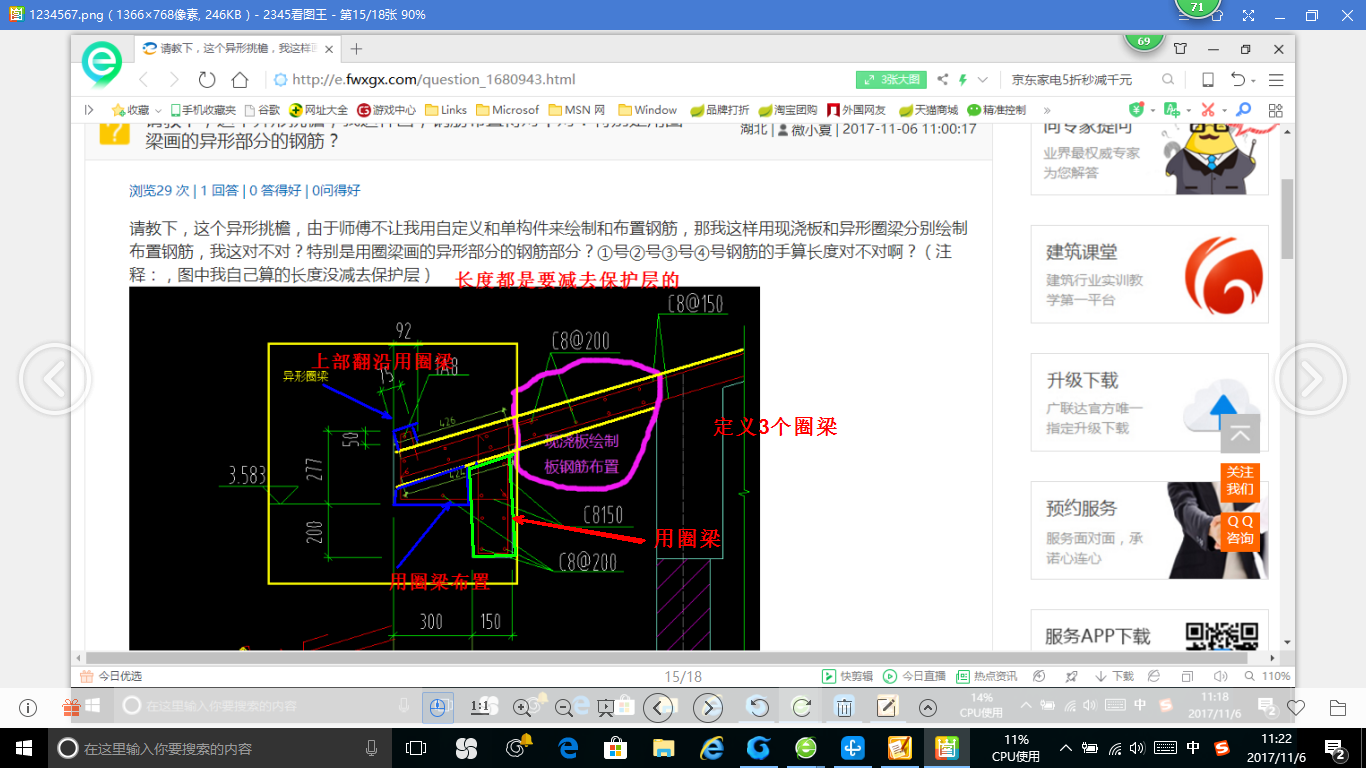Screen dimensions: 1366x768
Task: Expand undo-close-tab dropdown arrow
Action: click(x=1254, y=80)
